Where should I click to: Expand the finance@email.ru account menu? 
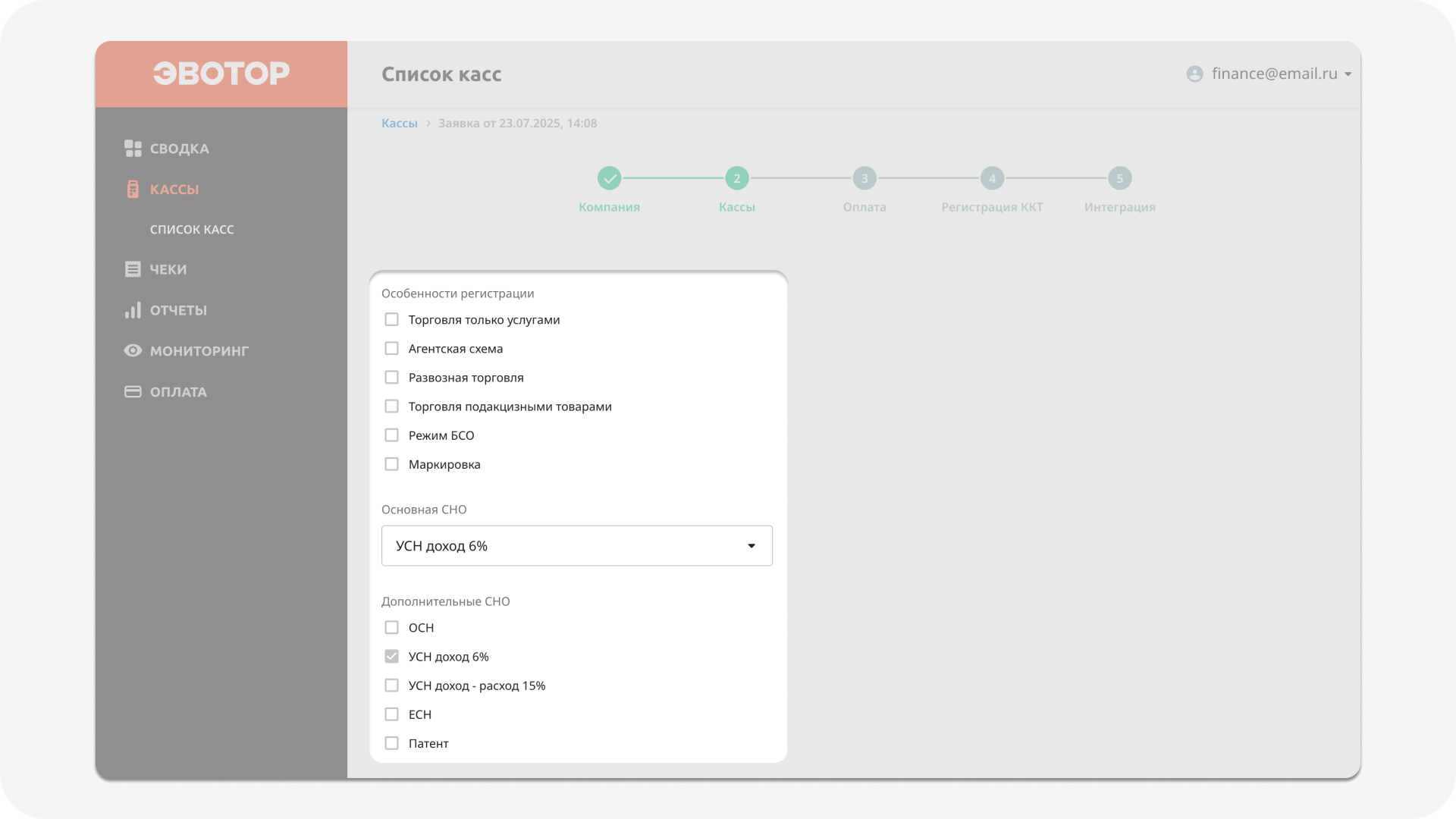(1274, 74)
